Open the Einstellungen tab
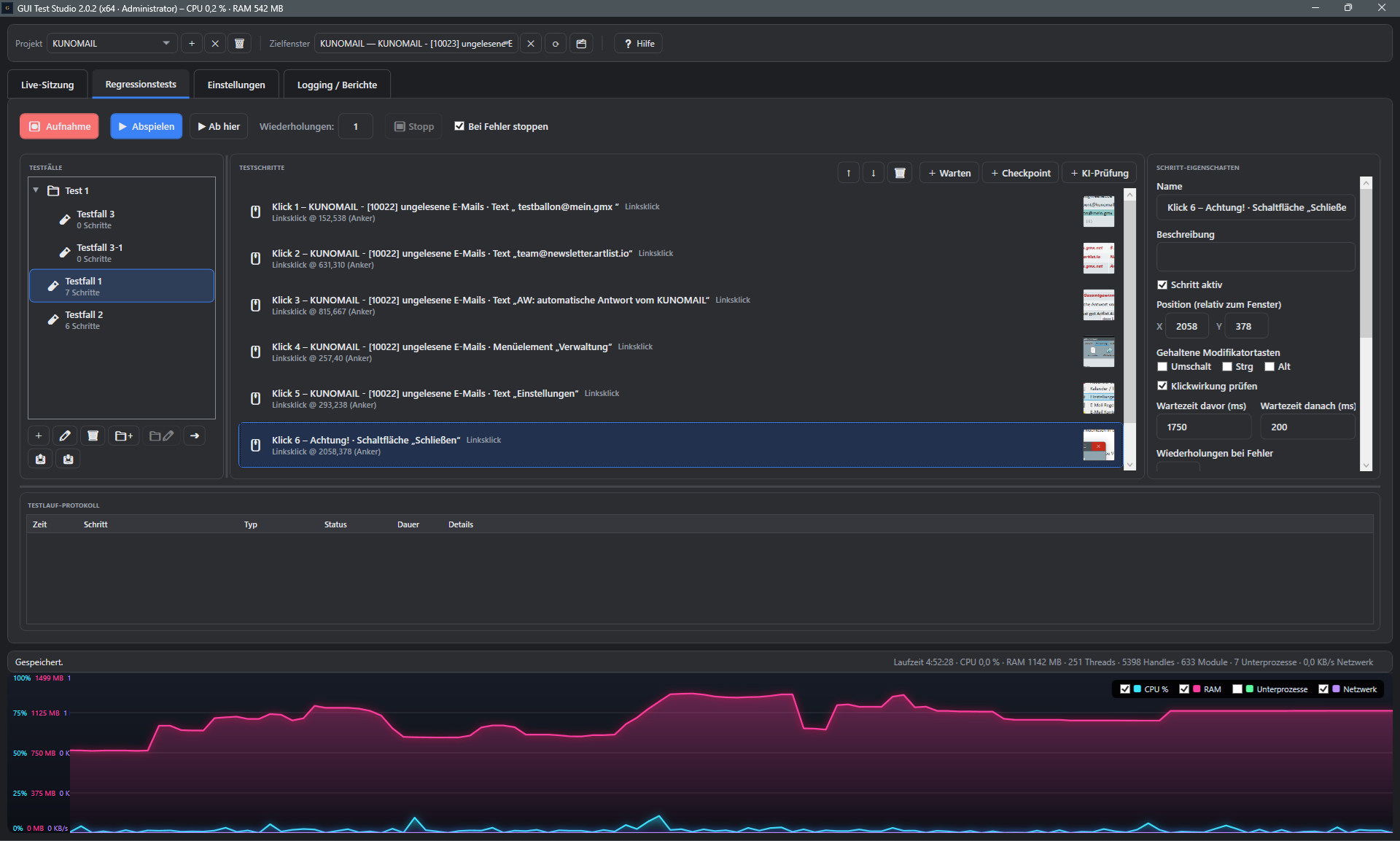This screenshot has height=841, width=1400. [x=236, y=85]
